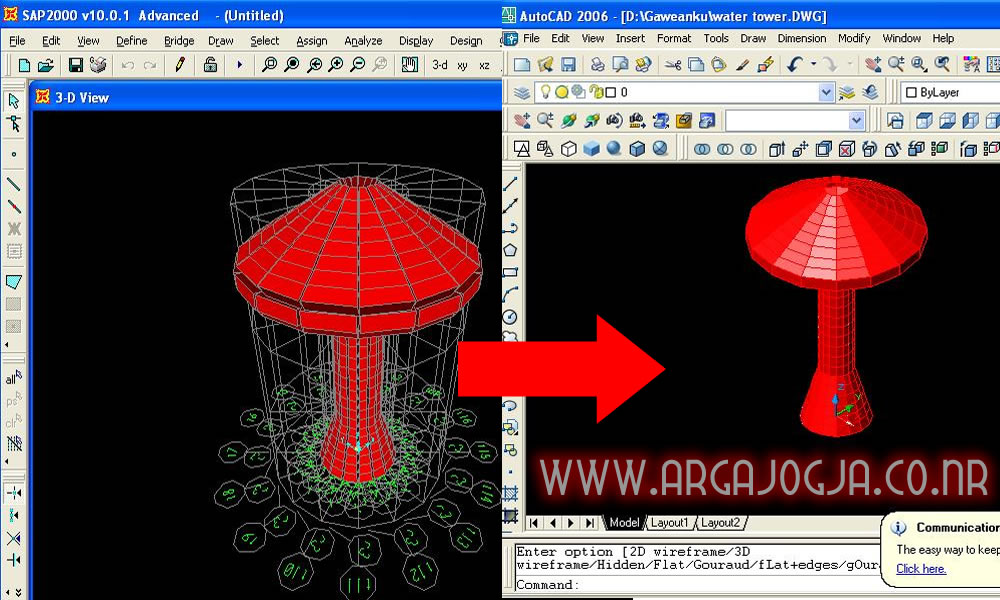Apply 2D Wireframe shade mode icon

522,149
